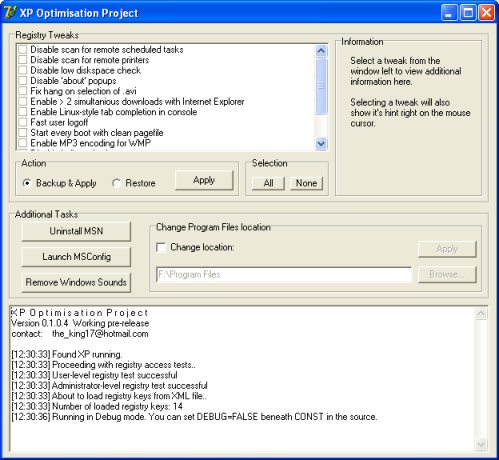Click the contact email 'the_king17@hotmail.com'
Image resolution: width=499 pixels, height=460 pixels.
tap(100, 334)
